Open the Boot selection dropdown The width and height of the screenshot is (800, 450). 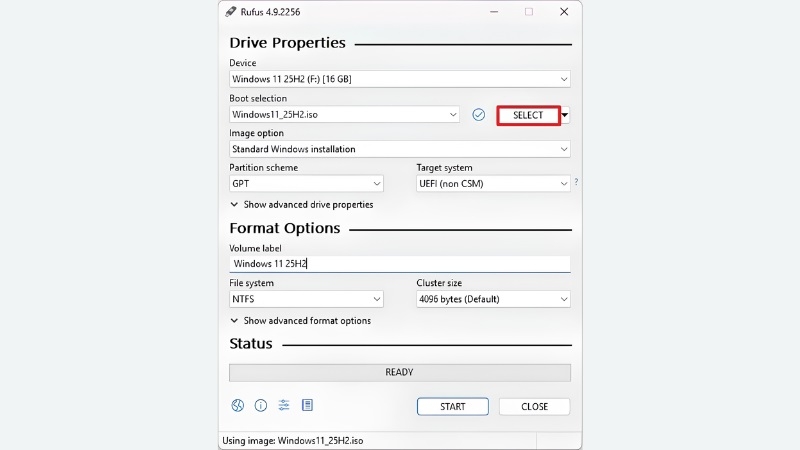[x=344, y=115]
